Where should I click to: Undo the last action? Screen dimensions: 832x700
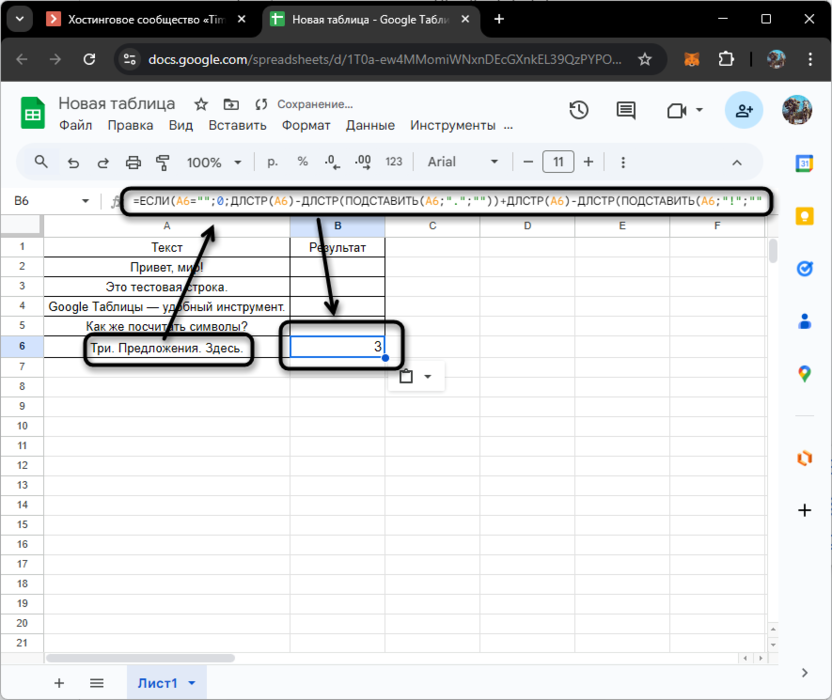[x=73, y=162]
